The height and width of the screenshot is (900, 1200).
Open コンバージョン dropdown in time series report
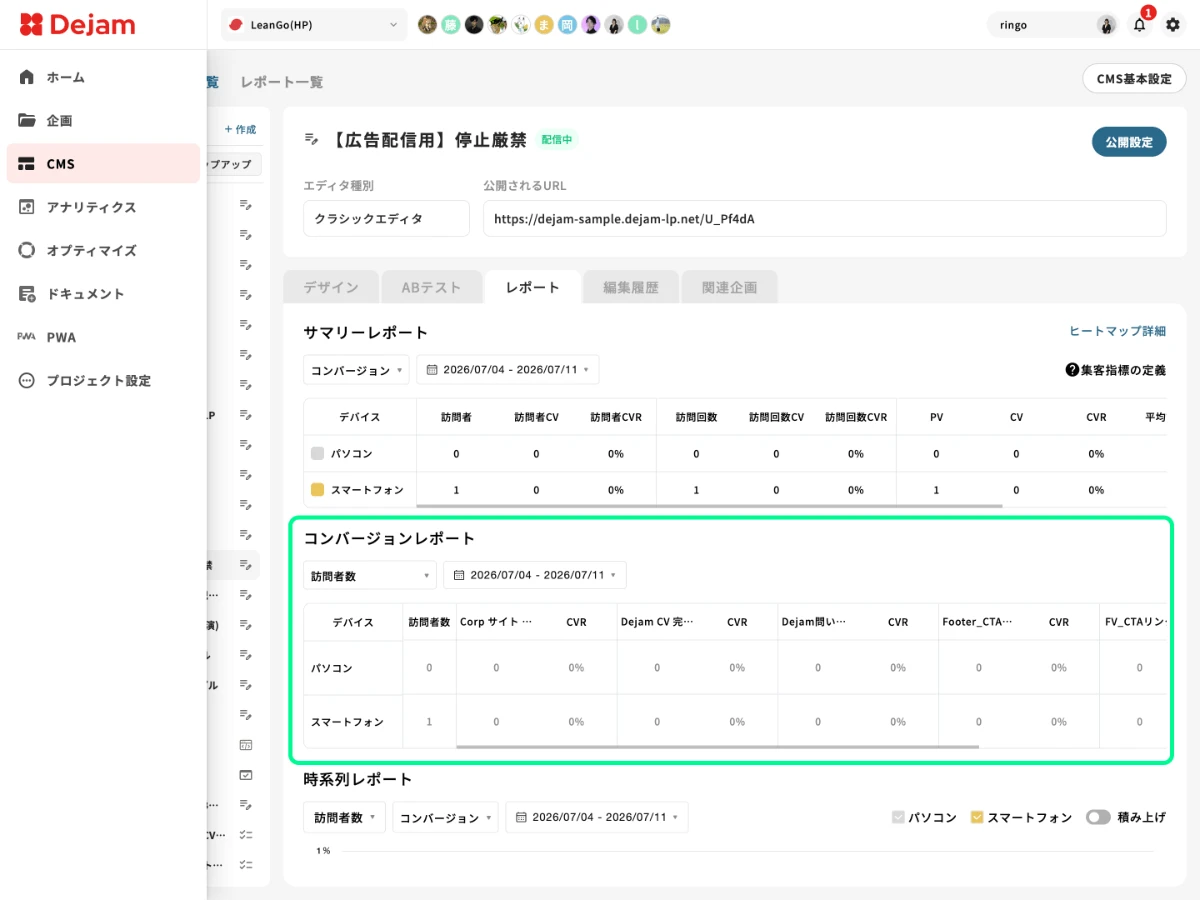tap(445, 817)
